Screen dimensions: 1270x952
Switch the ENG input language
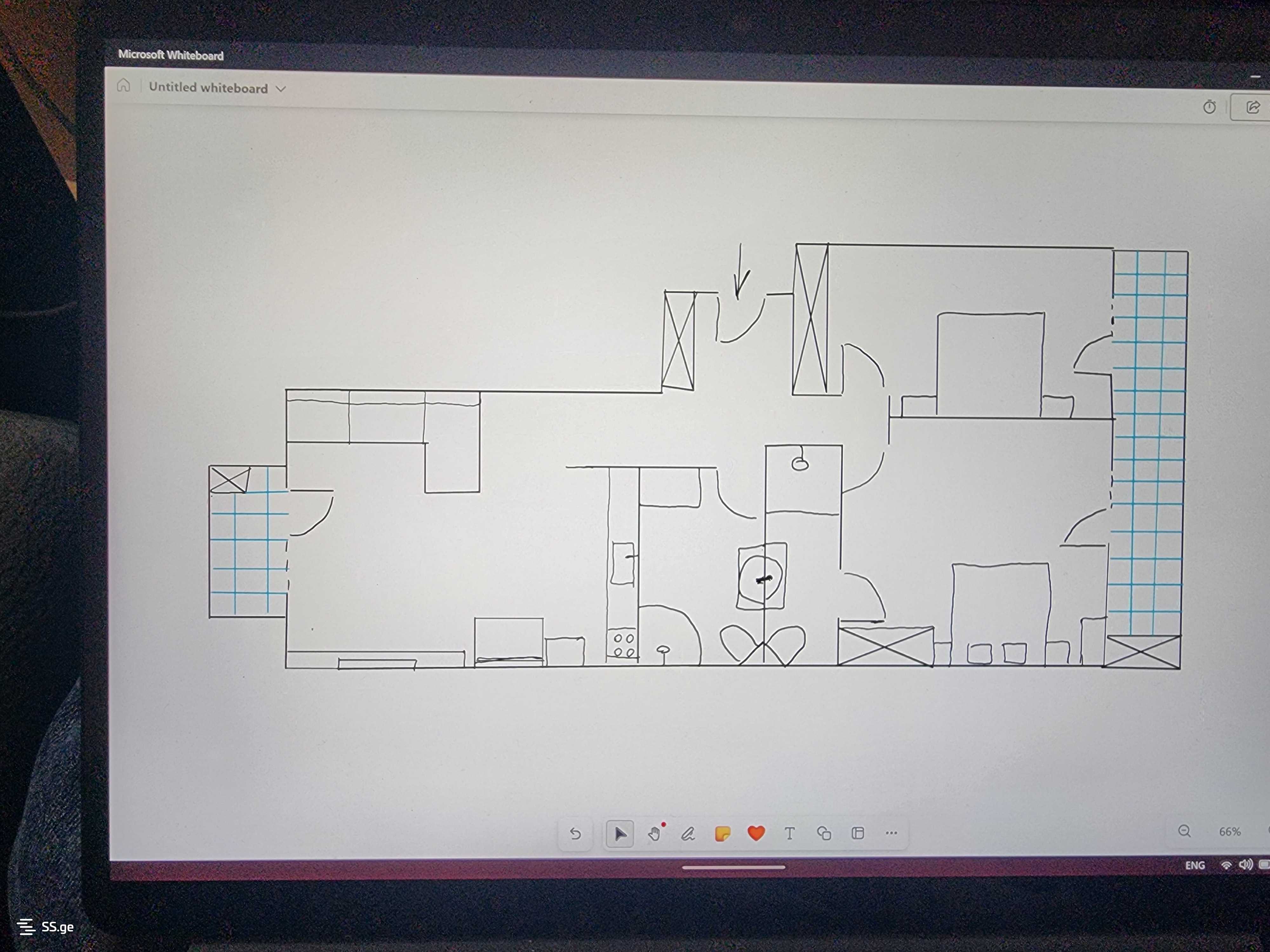click(x=1195, y=865)
